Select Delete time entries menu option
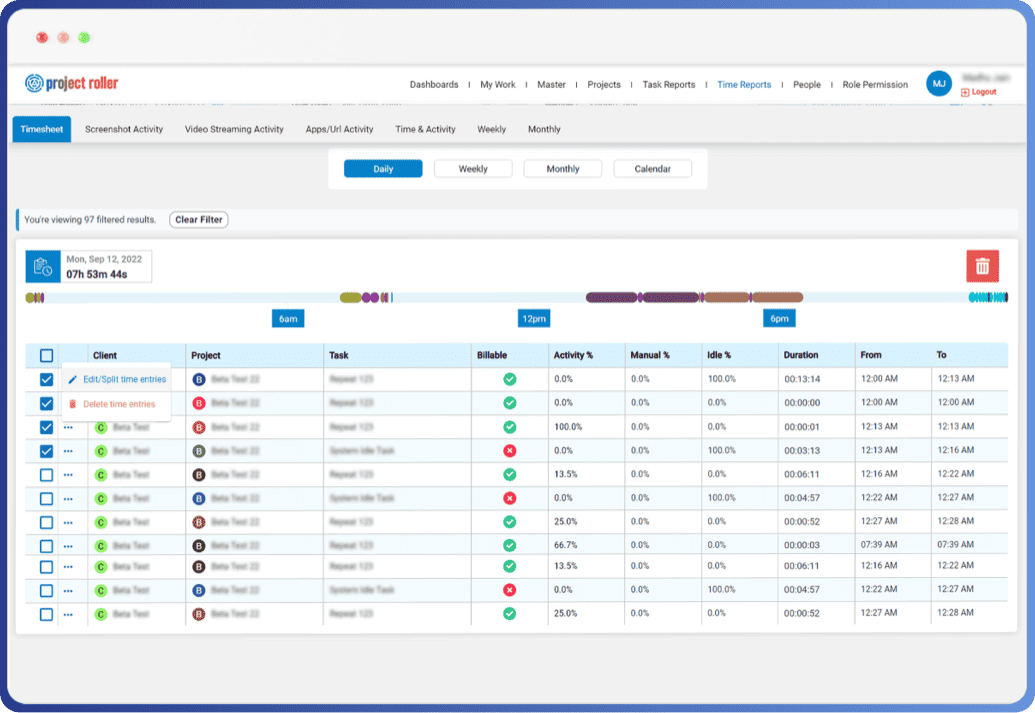This screenshot has width=1035, height=713. coord(119,404)
